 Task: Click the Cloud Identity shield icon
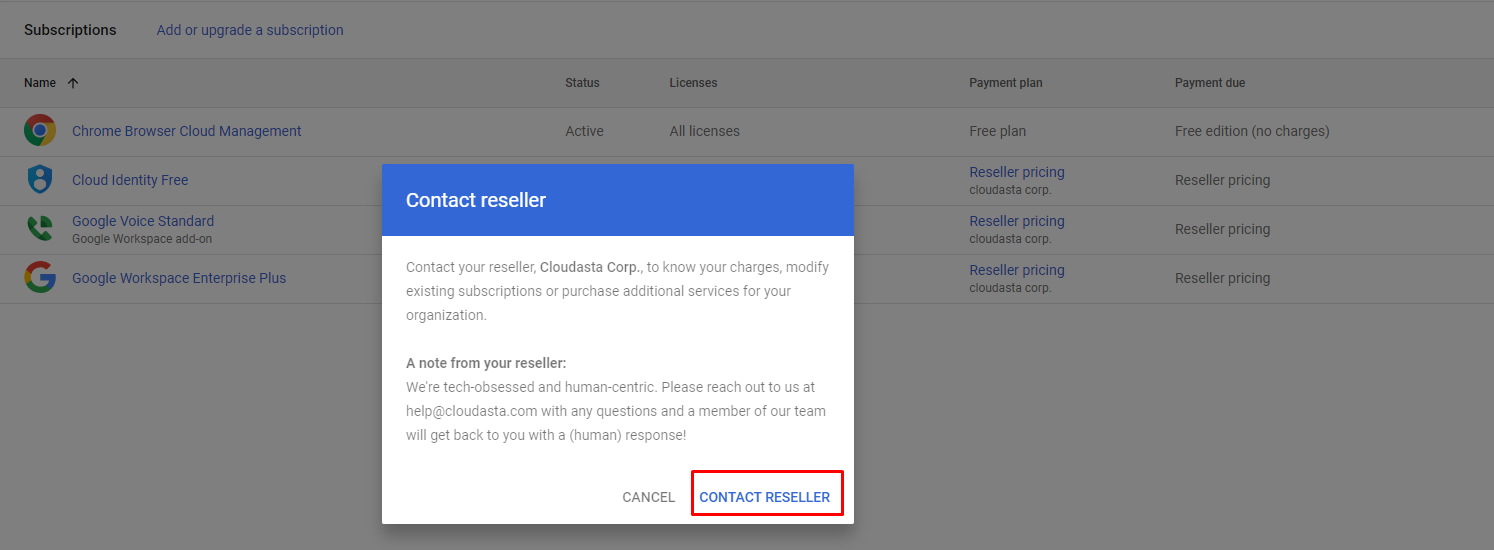(40, 180)
